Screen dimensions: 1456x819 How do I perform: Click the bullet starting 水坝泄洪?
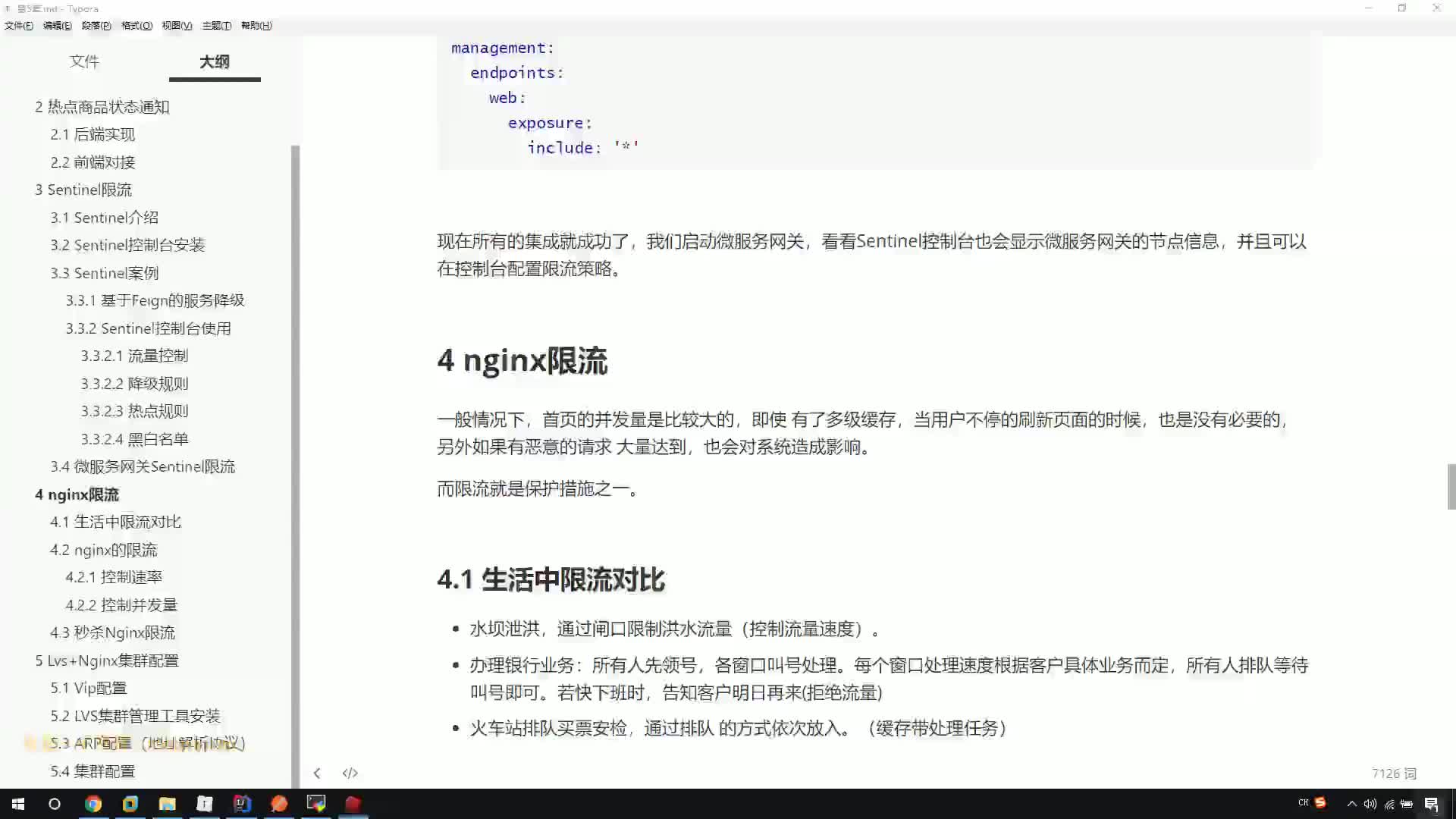coord(675,629)
